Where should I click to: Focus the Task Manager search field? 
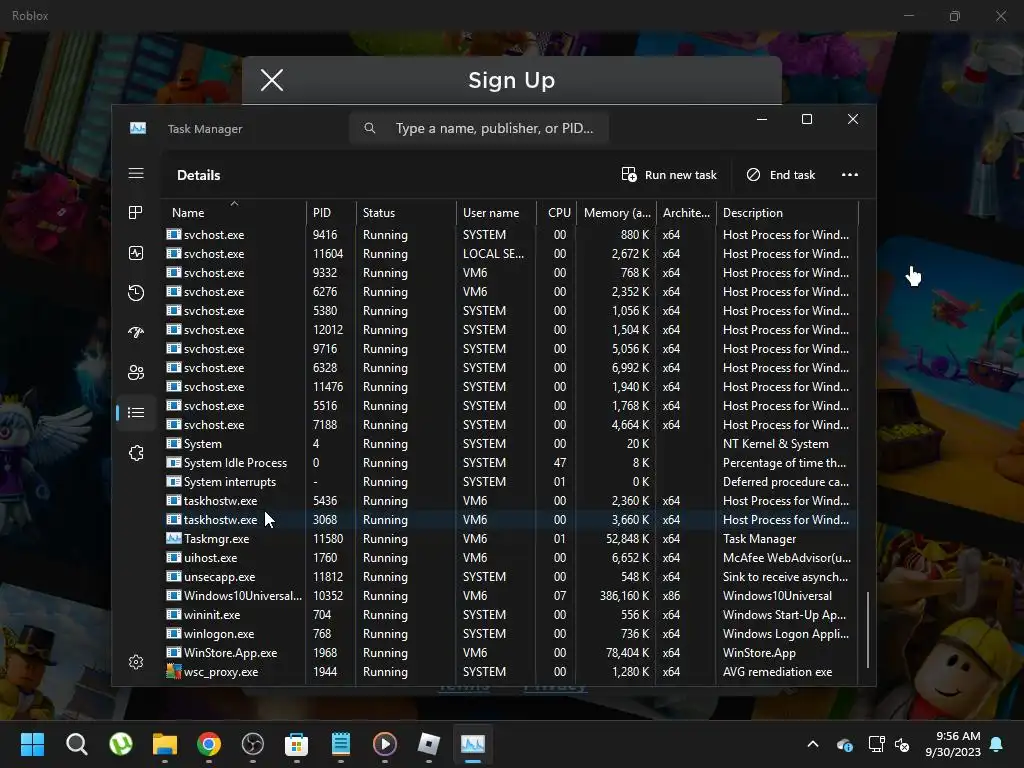click(479, 128)
